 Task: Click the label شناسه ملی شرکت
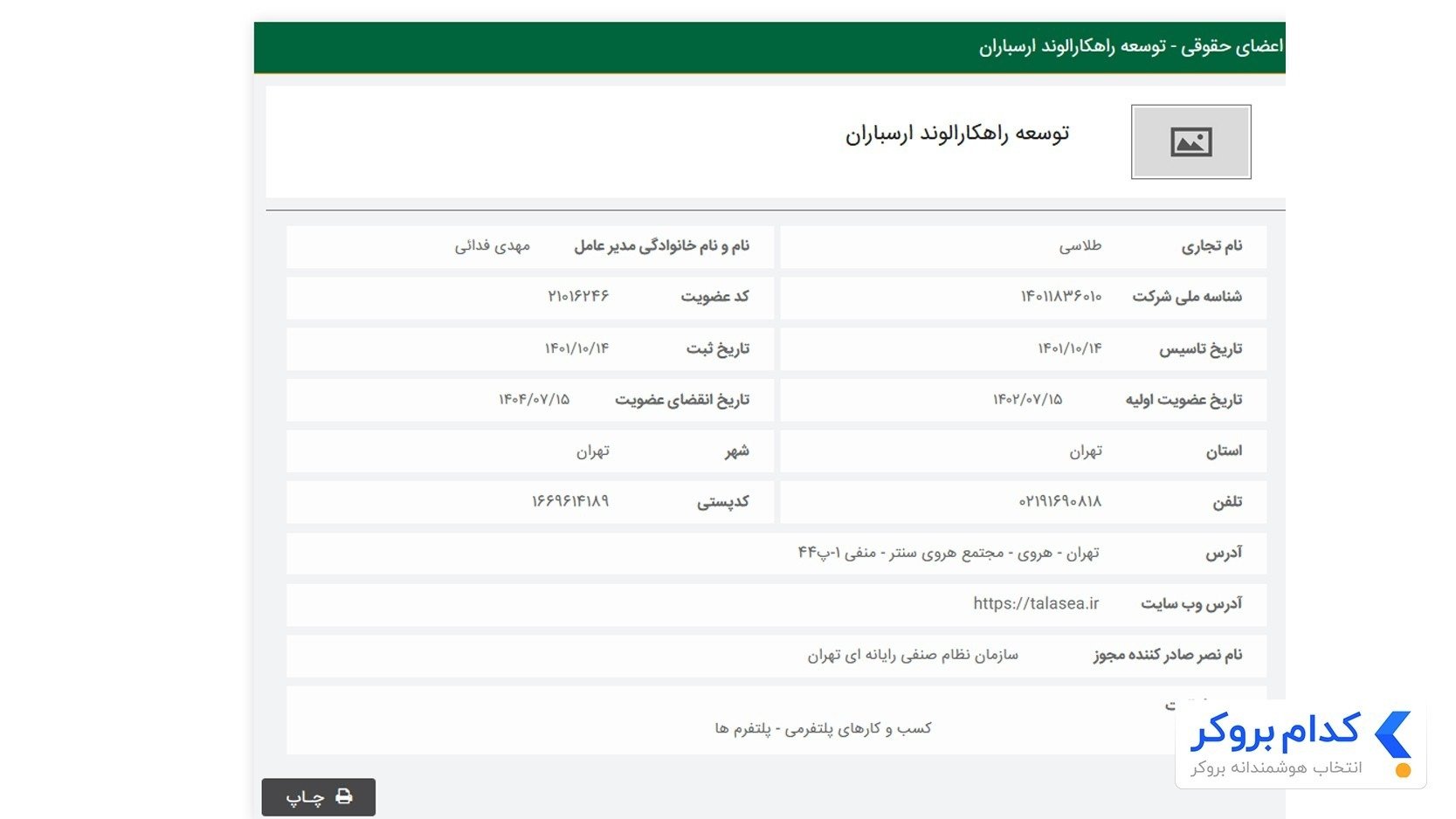pos(1187,297)
